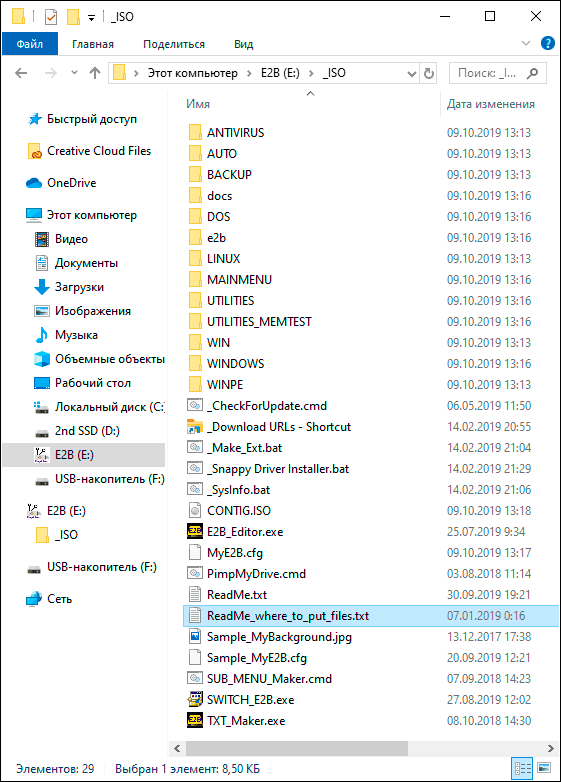Open the Файл menu

coord(30,44)
